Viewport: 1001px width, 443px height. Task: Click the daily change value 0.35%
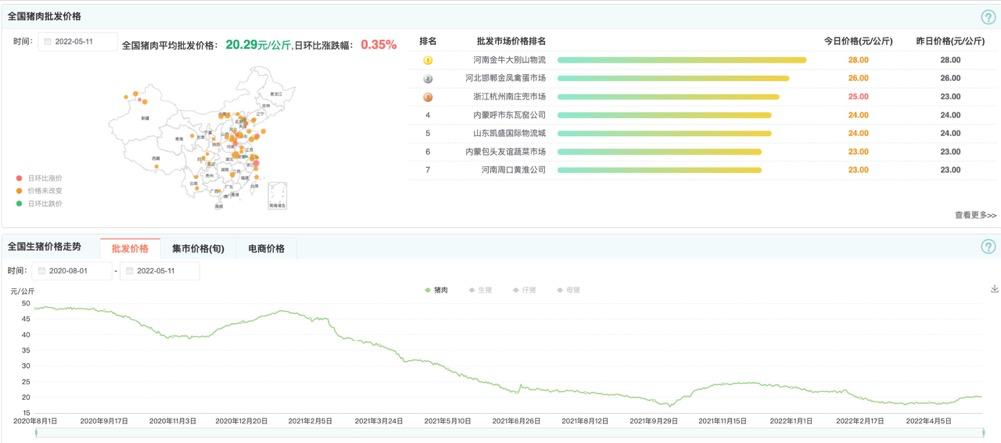click(x=379, y=45)
